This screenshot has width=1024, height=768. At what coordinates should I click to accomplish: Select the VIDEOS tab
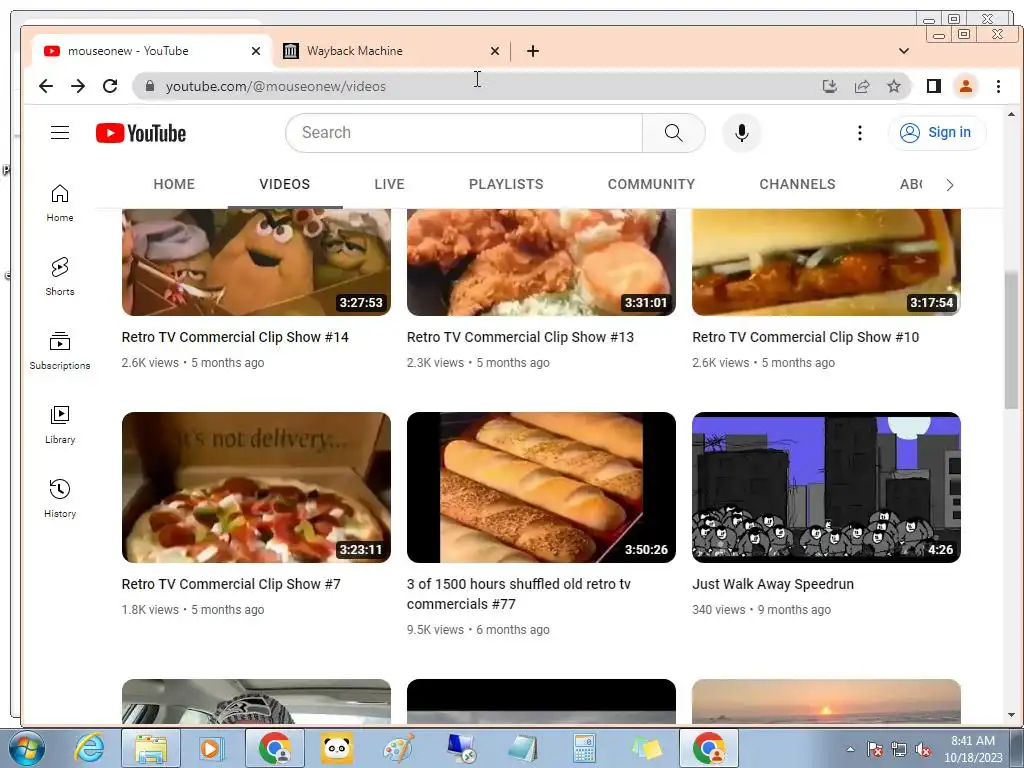click(285, 184)
